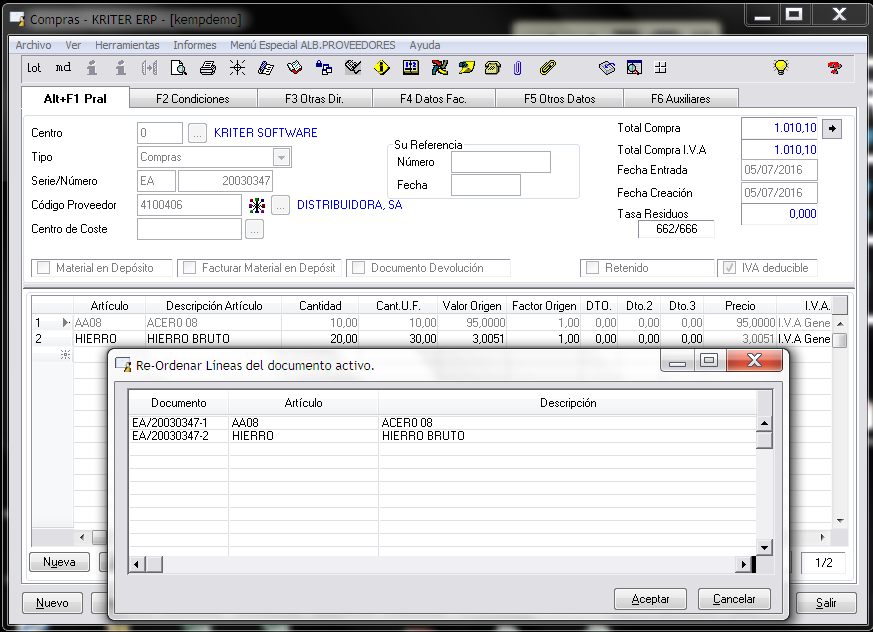
Task: Click the open red book icon
Action: click(295, 68)
